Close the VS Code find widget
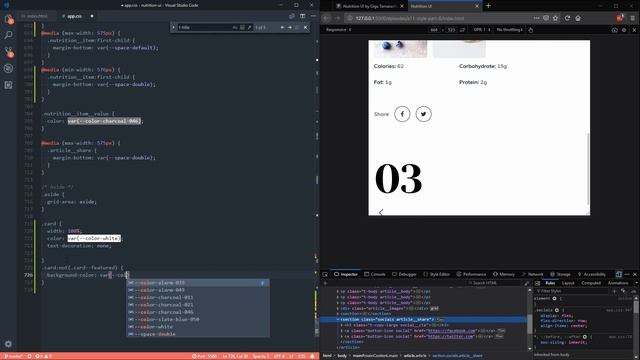640x360 pixels. pos(306,27)
